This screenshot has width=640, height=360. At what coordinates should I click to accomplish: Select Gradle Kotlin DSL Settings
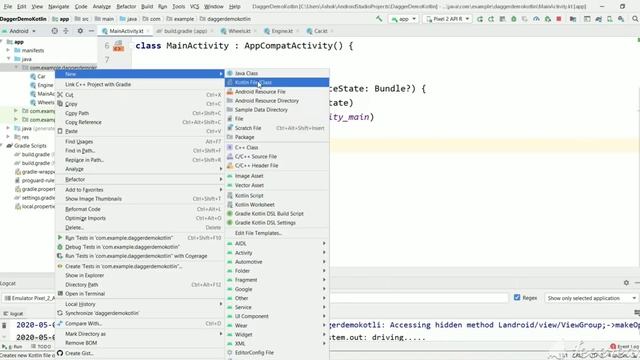[277, 223]
